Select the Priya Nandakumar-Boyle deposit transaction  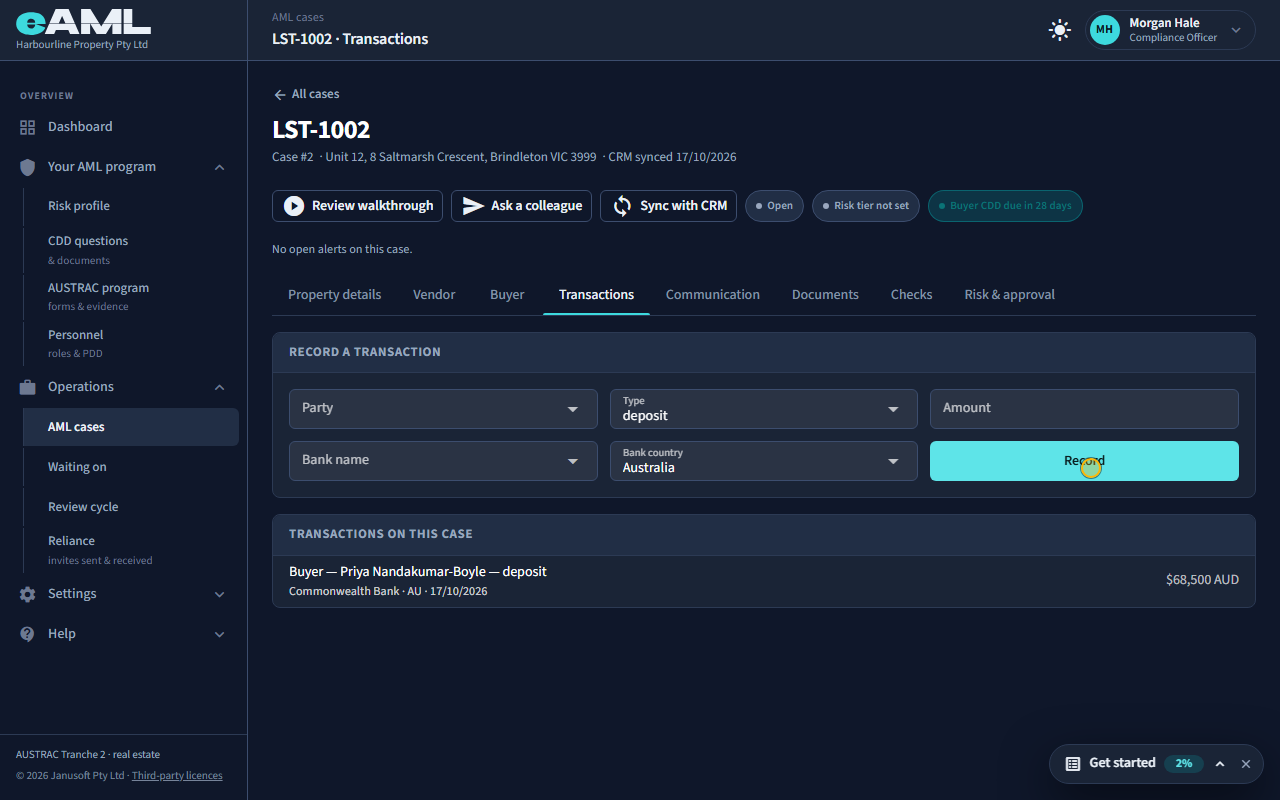coord(763,581)
